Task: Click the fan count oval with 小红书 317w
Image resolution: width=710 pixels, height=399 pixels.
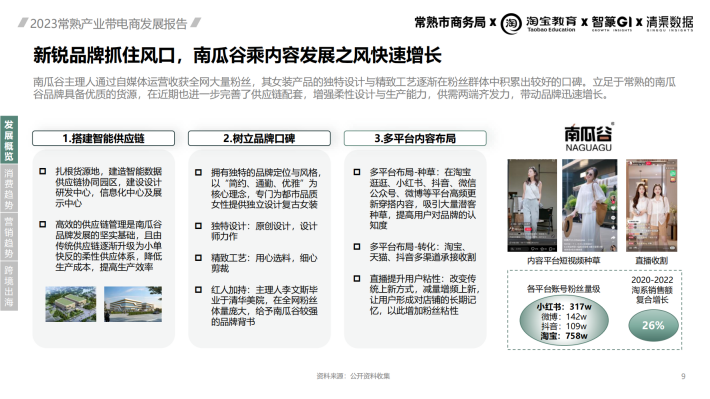Action: pos(564,321)
